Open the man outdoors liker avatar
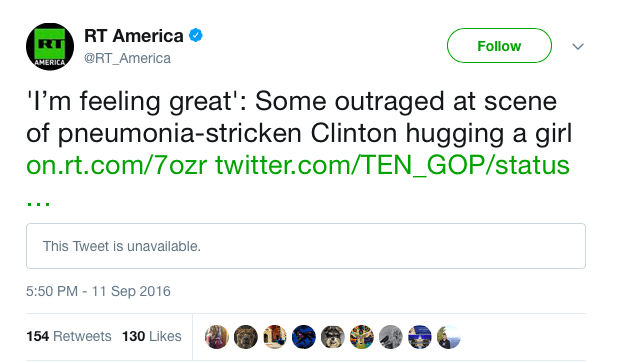The width and height of the screenshot is (624, 363). [x=449, y=337]
